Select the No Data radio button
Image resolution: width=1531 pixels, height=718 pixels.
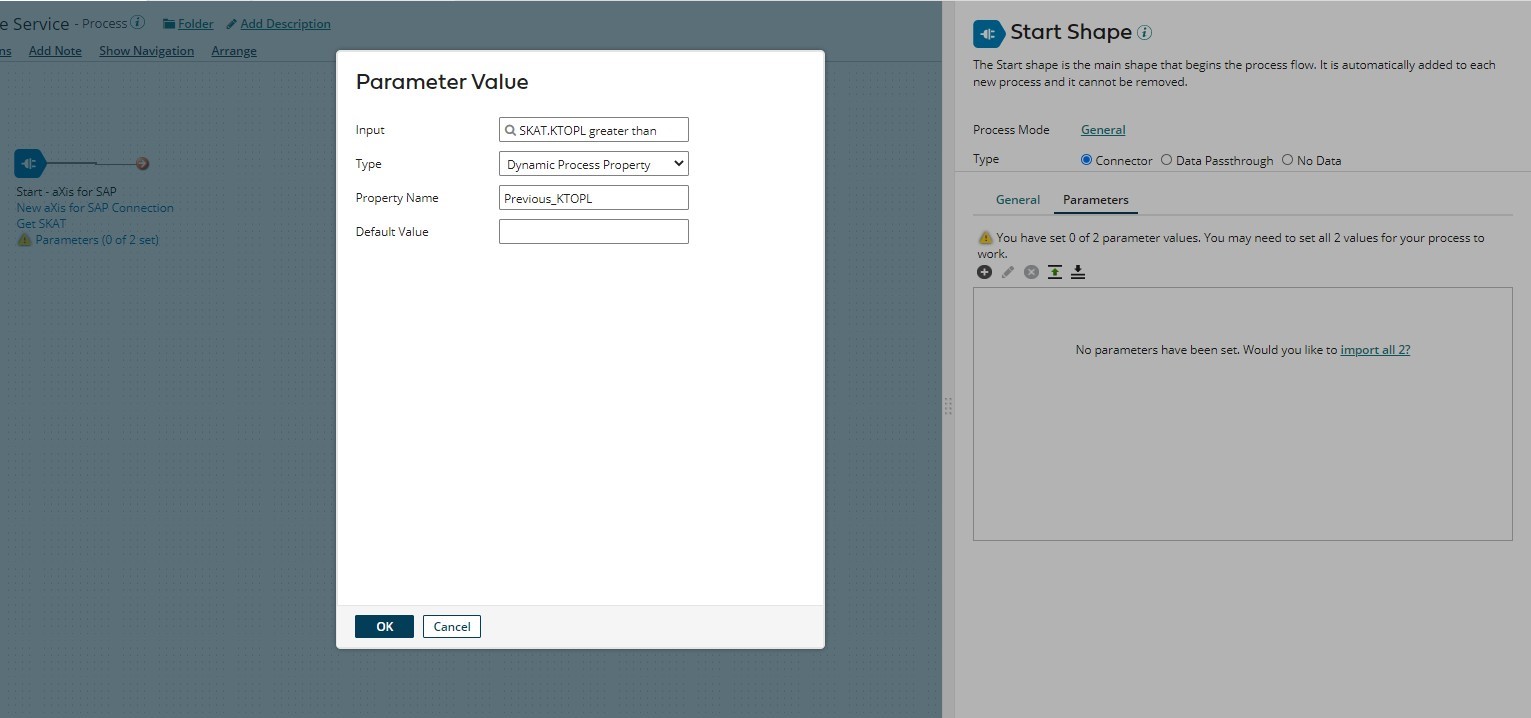click(1288, 159)
